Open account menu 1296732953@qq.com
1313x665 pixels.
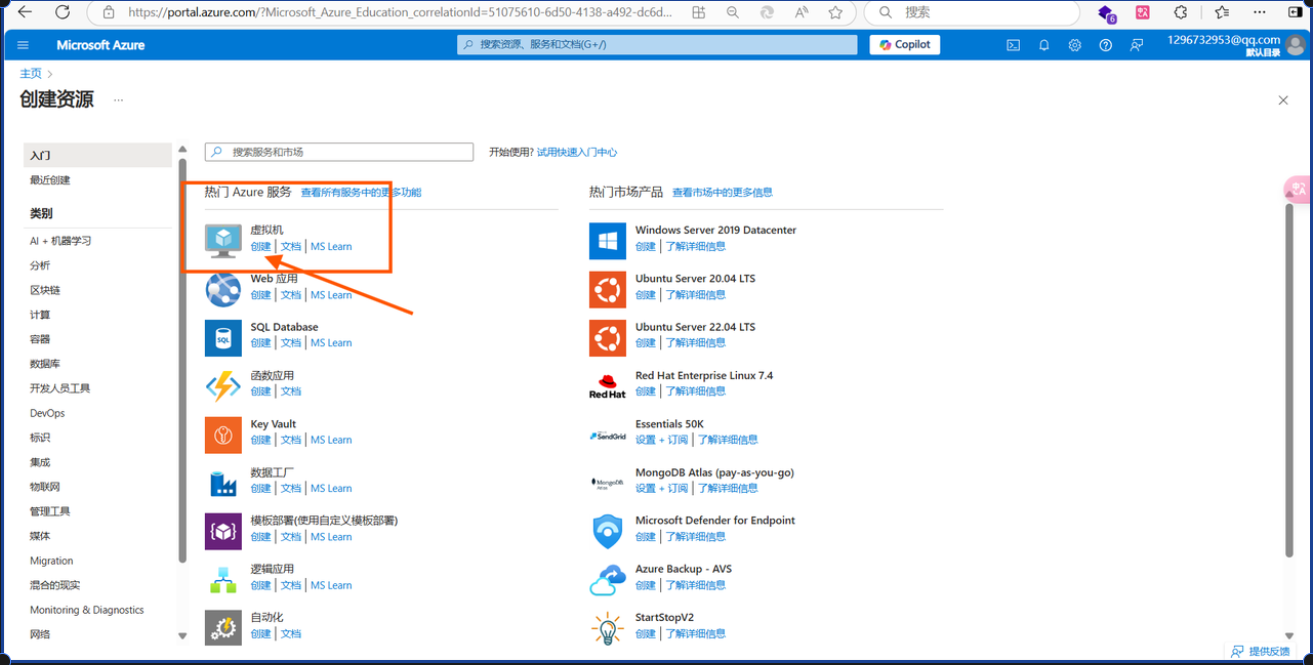pyautogui.click(x=1235, y=45)
